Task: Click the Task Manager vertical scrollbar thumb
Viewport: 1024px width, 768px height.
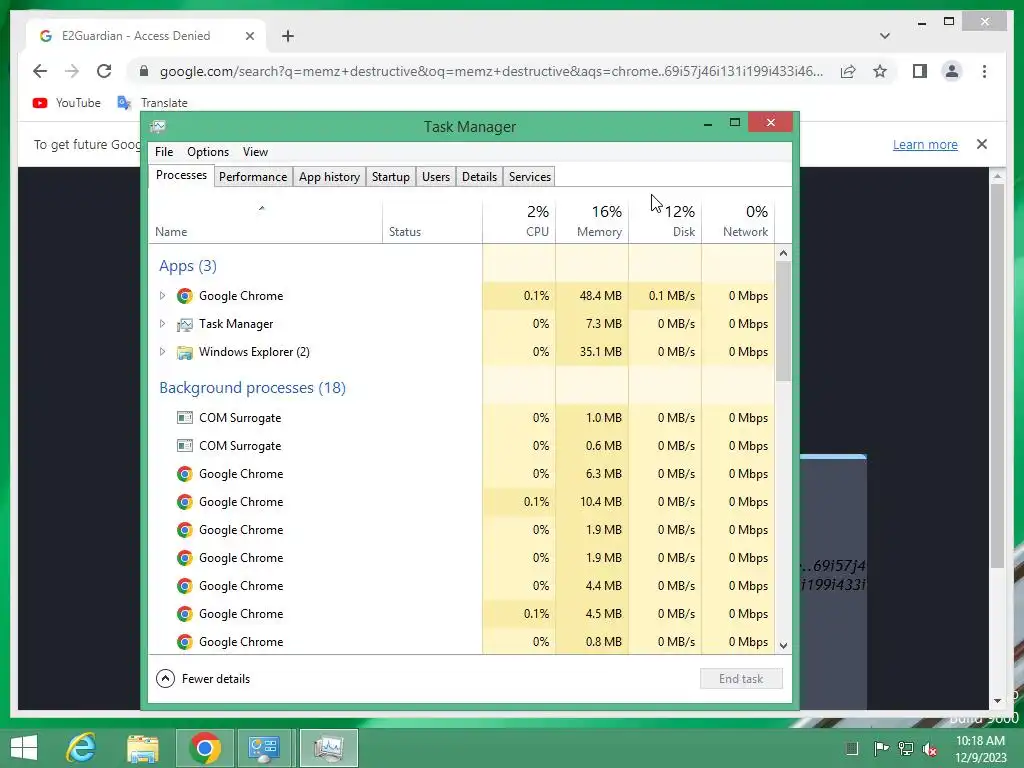Action: pyautogui.click(x=784, y=321)
